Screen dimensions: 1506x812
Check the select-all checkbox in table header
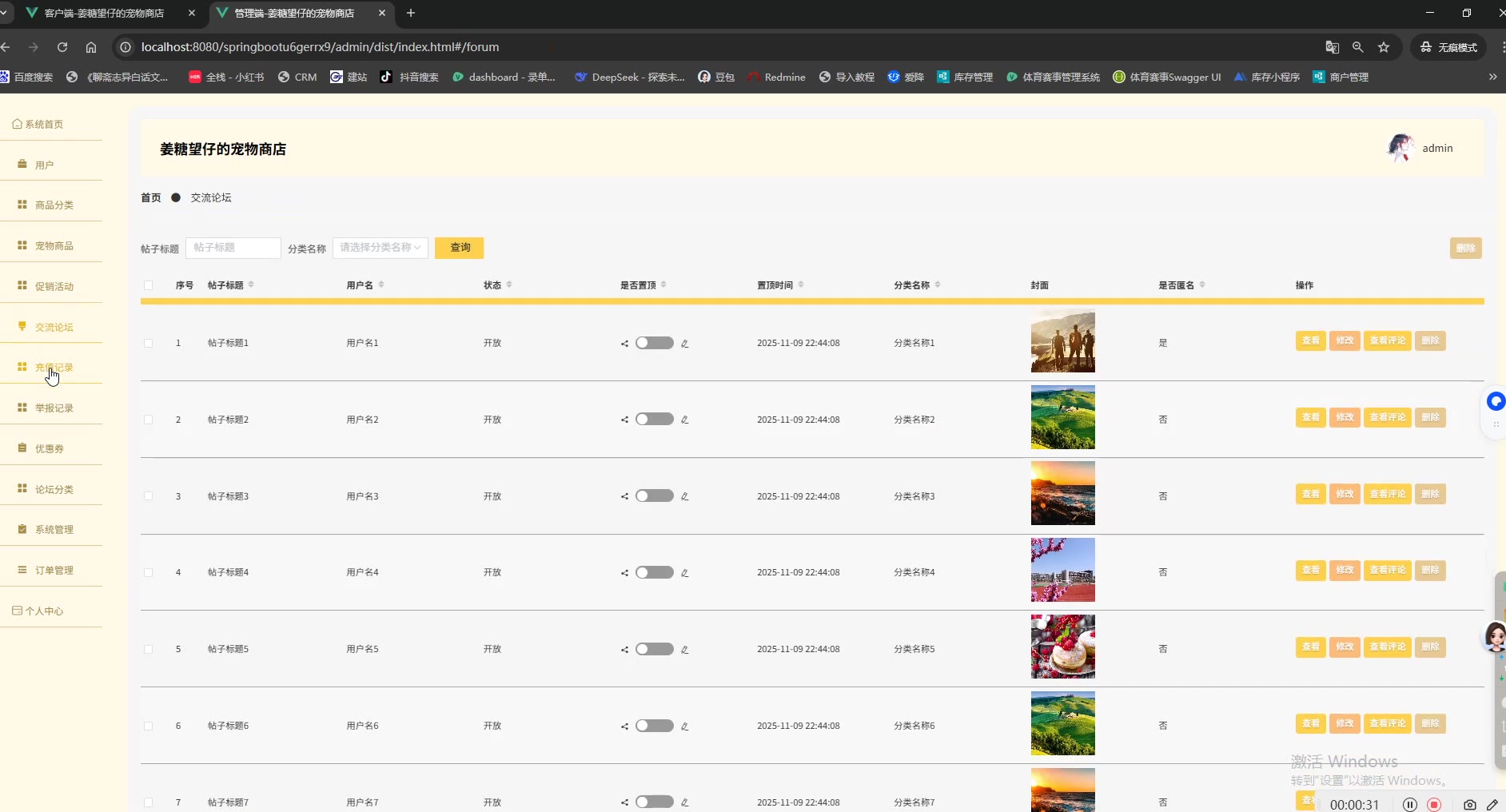tap(149, 285)
